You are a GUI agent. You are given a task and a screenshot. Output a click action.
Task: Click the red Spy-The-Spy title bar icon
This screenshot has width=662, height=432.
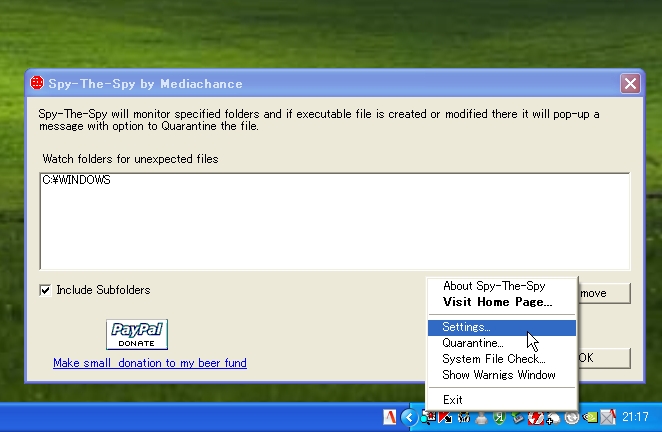pos(37,83)
